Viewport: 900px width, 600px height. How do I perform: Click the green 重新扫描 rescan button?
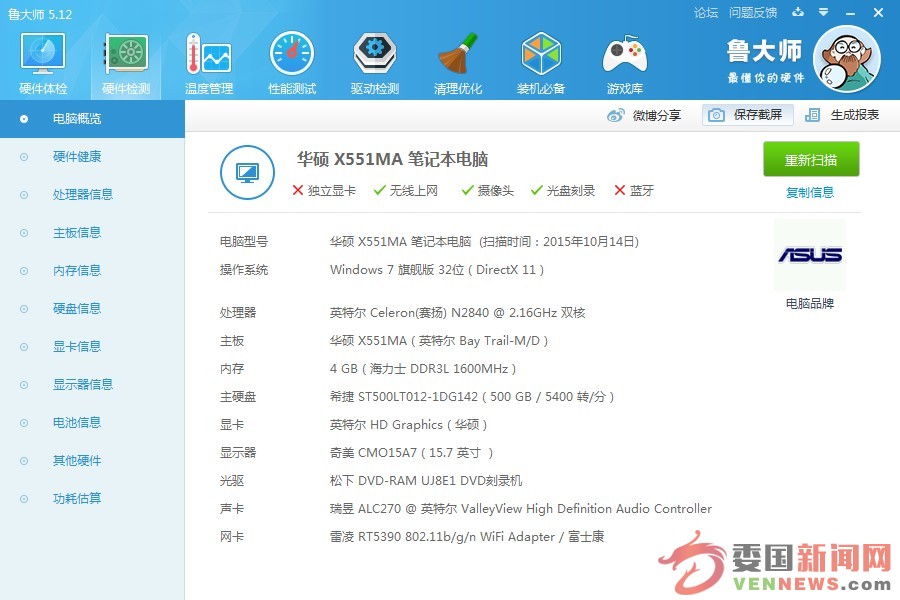click(x=811, y=159)
